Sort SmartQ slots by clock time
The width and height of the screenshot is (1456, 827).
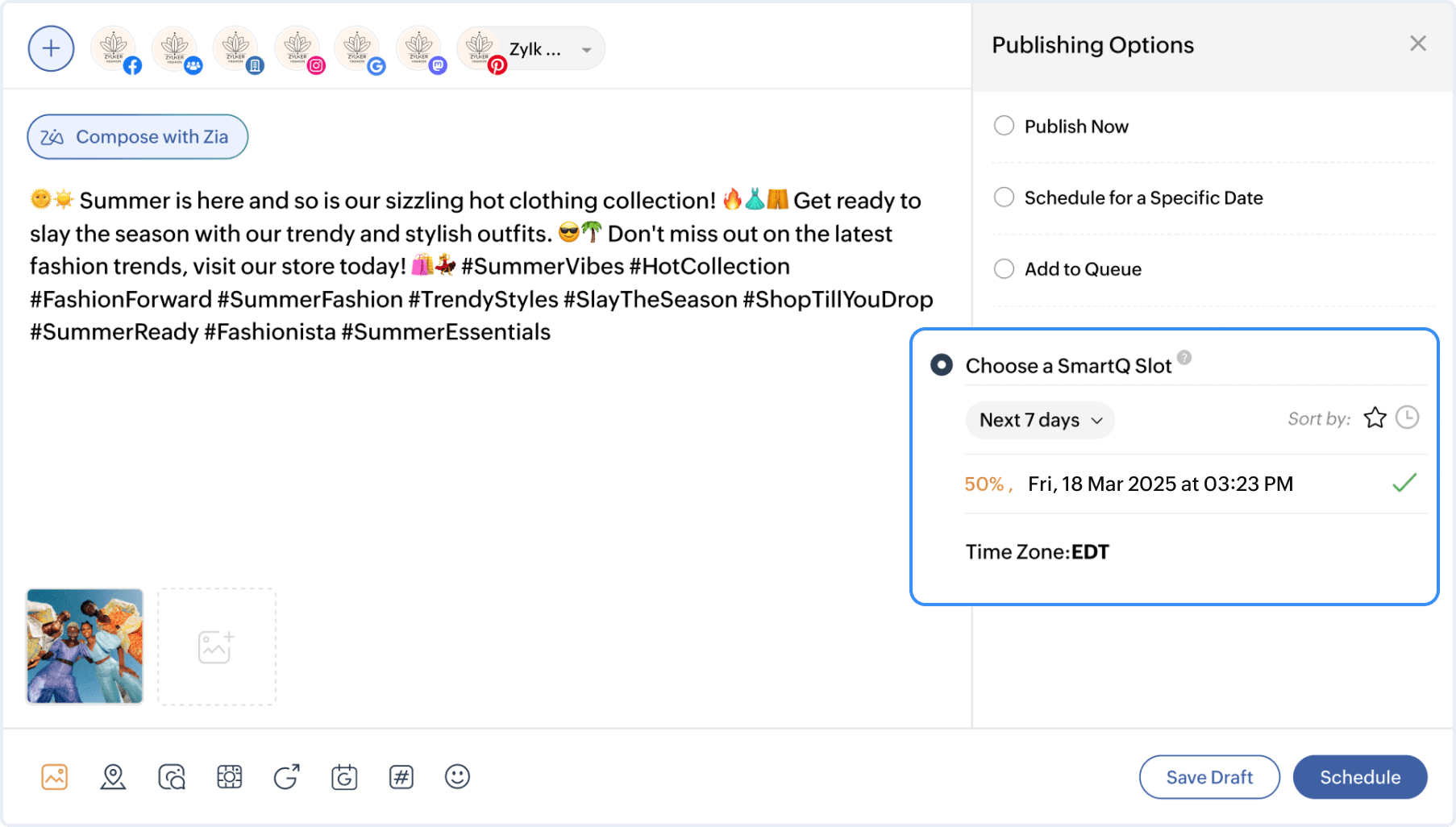[x=1407, y=418]
